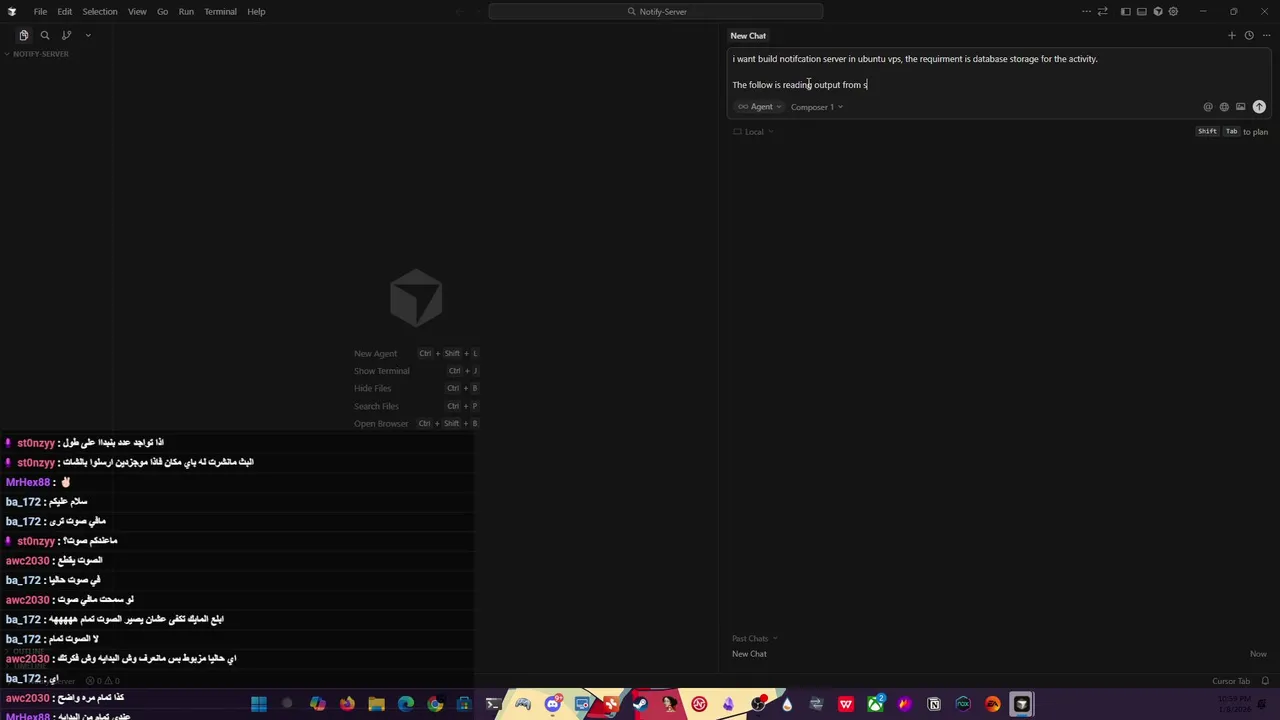Open Cursor settings gear icon
Image resolution: width=1280 pixels, height=720 pixels.
pyautogui.click(x=1173, y=11)
